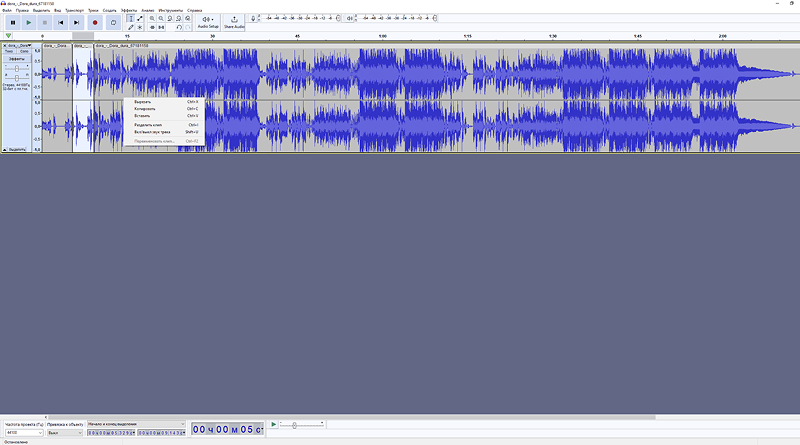Open the Создать menu
800x445 pixels.
(x=109, y=10)
